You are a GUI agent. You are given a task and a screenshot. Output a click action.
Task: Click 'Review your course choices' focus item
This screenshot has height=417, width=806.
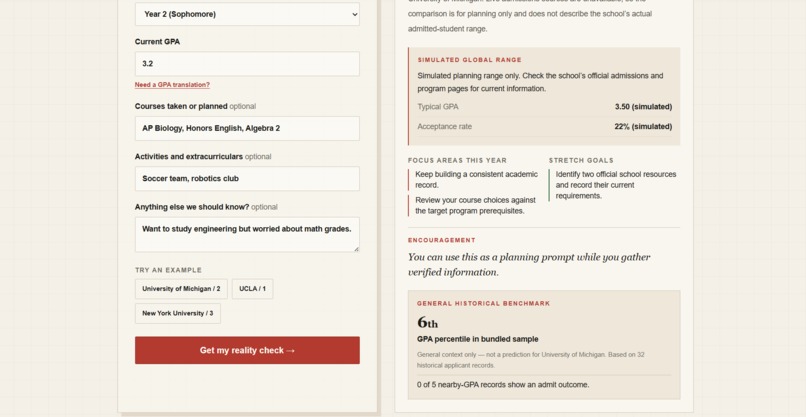tap(475, 206)
